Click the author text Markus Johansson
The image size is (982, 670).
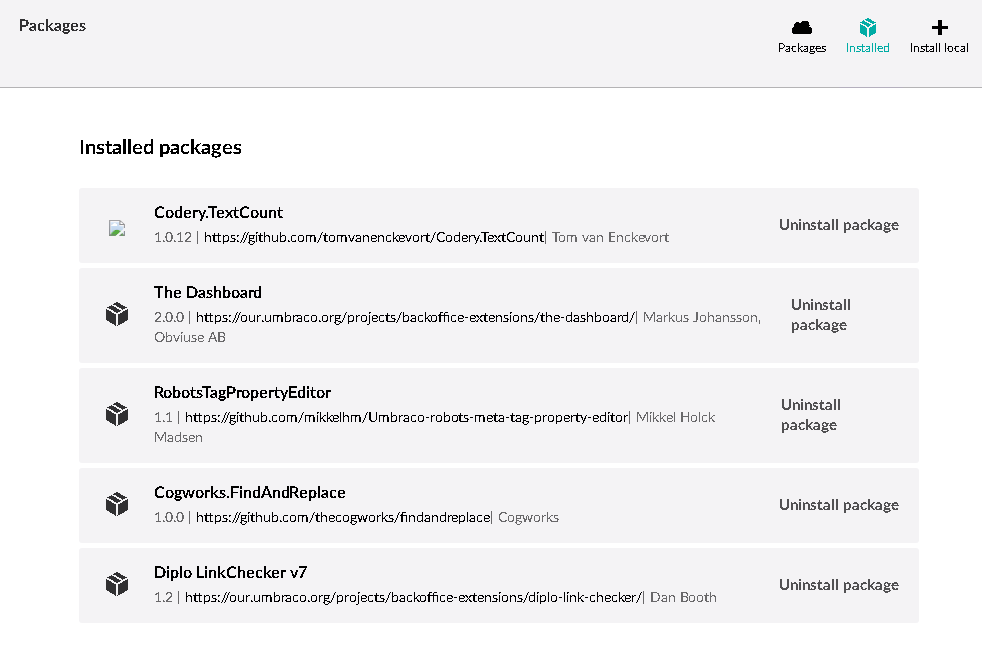702,317
